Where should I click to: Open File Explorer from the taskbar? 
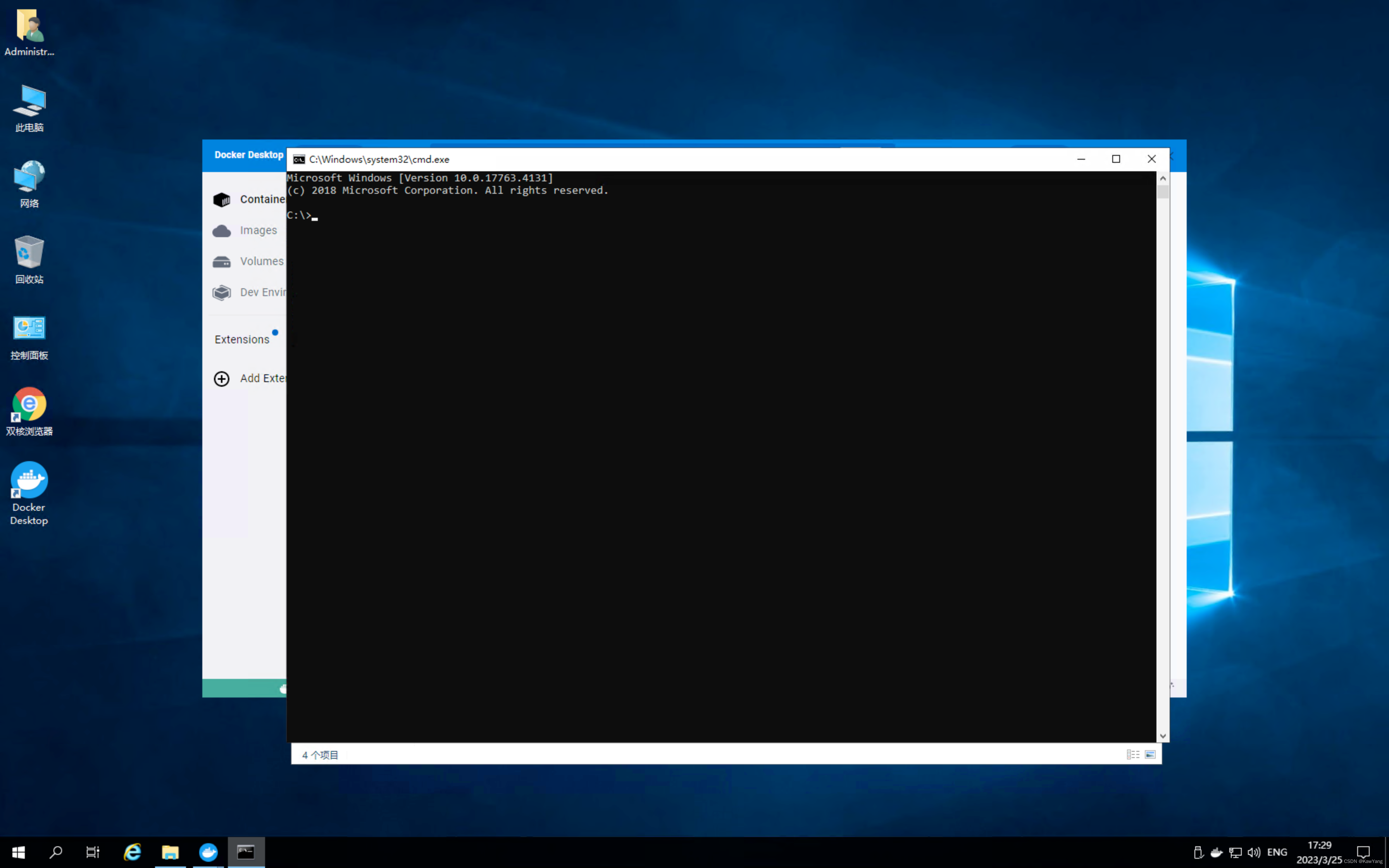coord(171,852)
